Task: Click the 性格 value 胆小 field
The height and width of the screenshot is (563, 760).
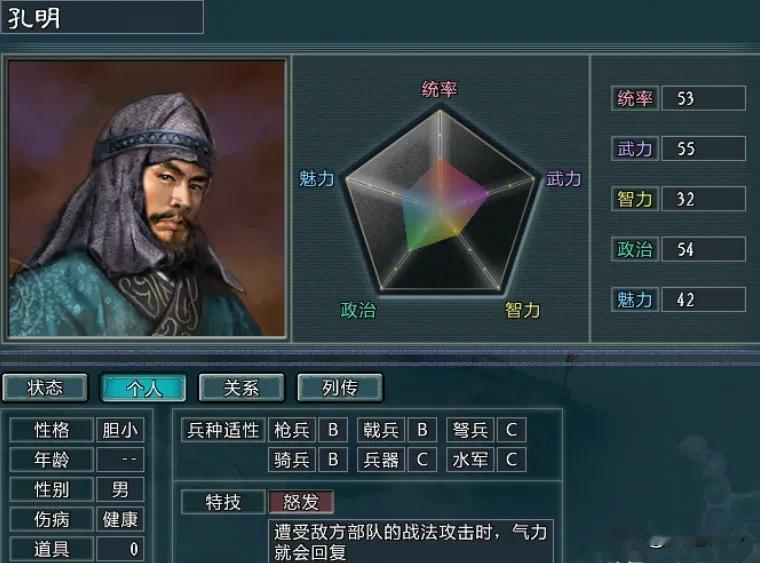Action: (x=120, y=430)
